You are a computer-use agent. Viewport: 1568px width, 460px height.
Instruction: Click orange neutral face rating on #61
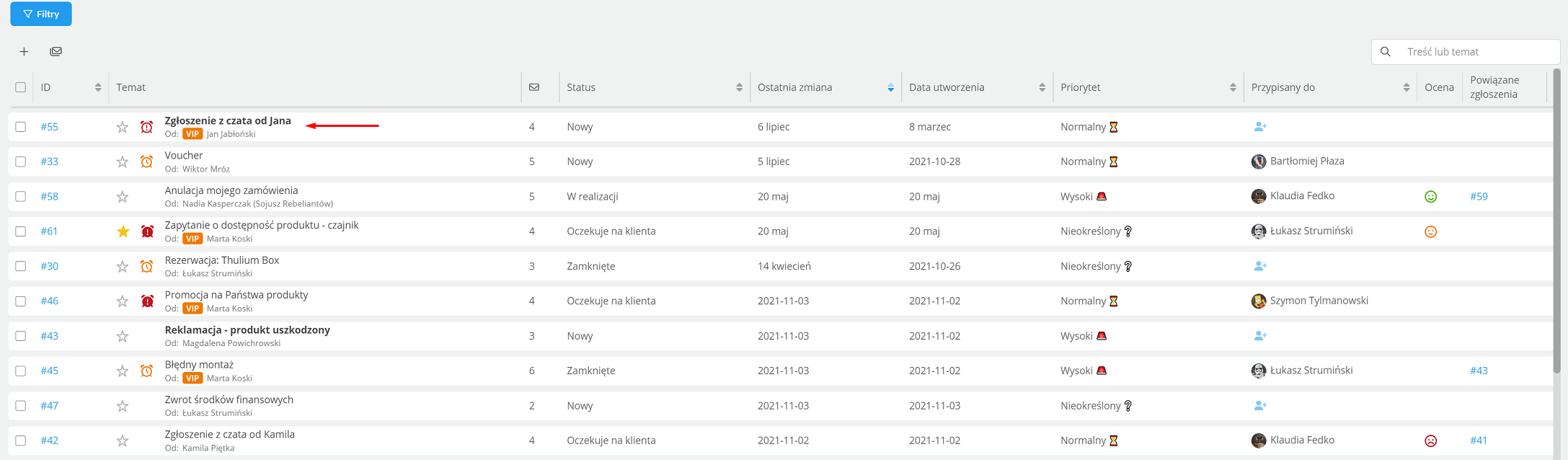(1431, 231)
